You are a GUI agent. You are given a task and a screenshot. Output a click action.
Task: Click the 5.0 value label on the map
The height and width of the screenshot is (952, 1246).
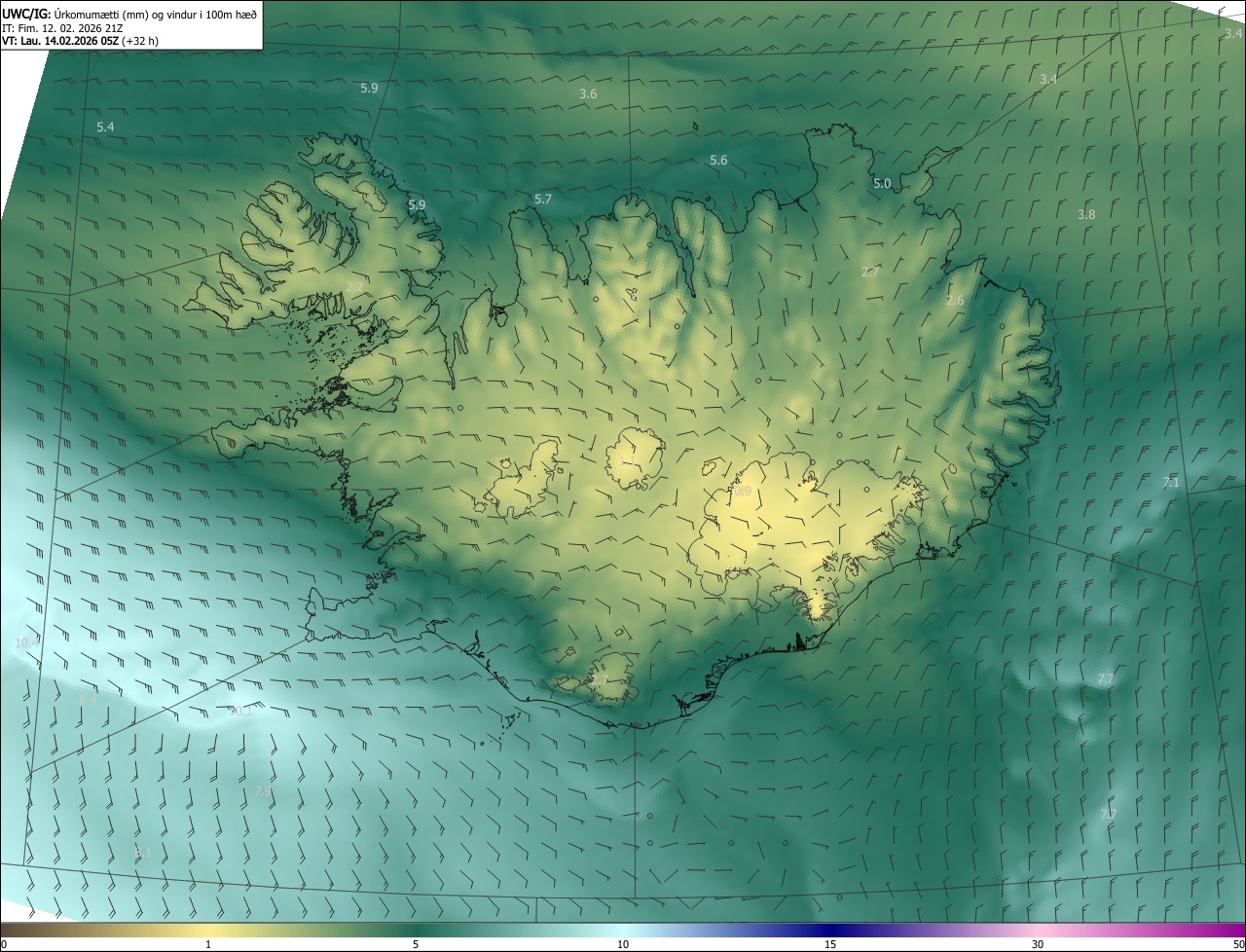click(x=882, y=183)
